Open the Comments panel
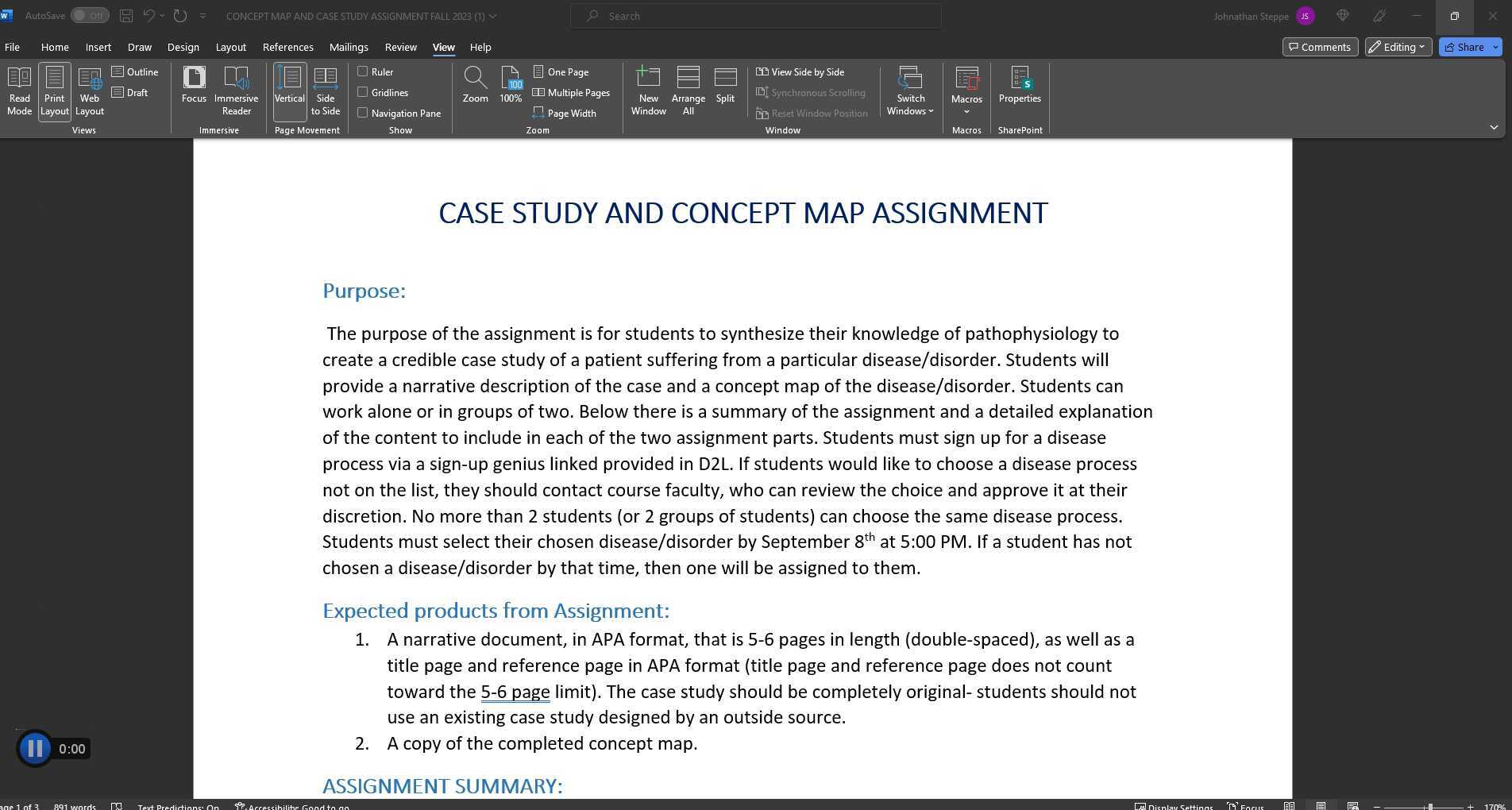This screenshot has width=1512, height=810. pyautogui.click(x=1320, y=47)
